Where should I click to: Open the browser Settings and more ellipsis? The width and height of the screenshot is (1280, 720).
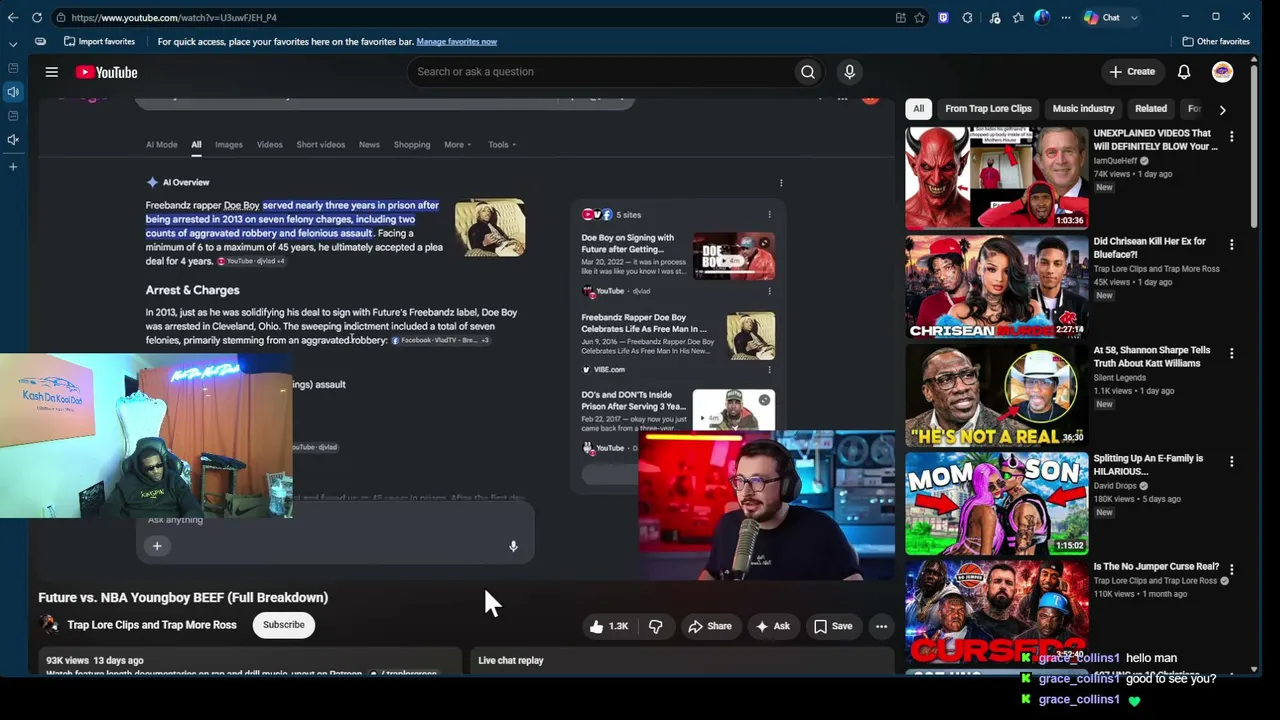pyautogui.click(x=1066, y=17)
